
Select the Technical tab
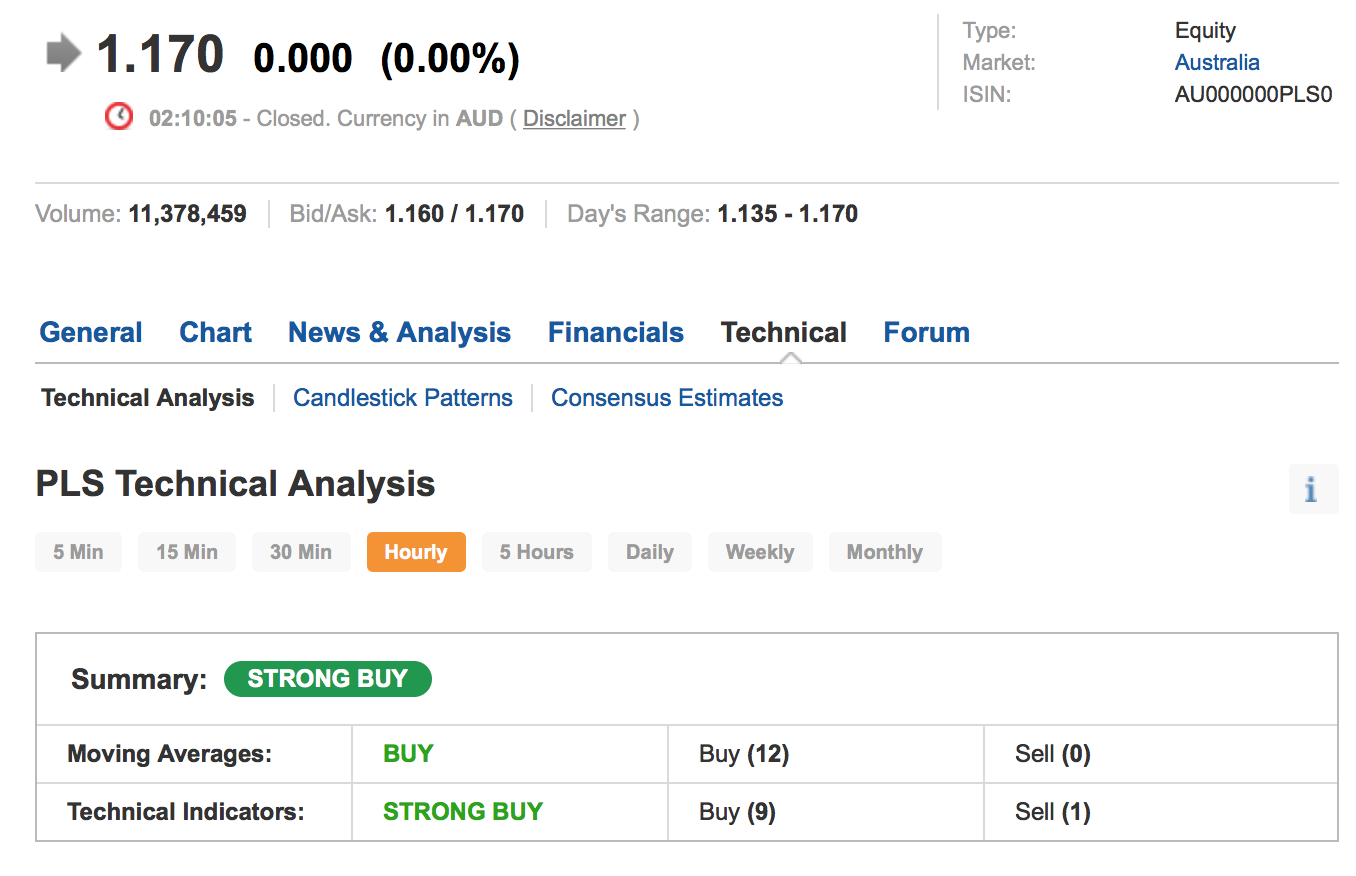pos(783,333)
